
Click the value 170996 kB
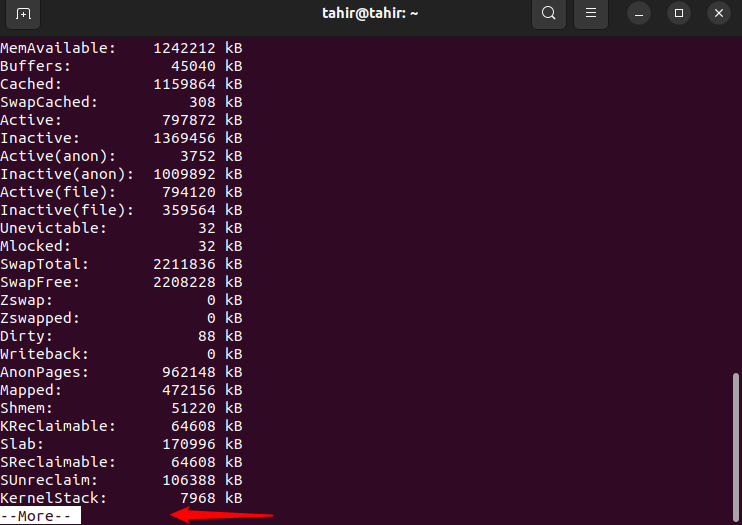(203, 444)
